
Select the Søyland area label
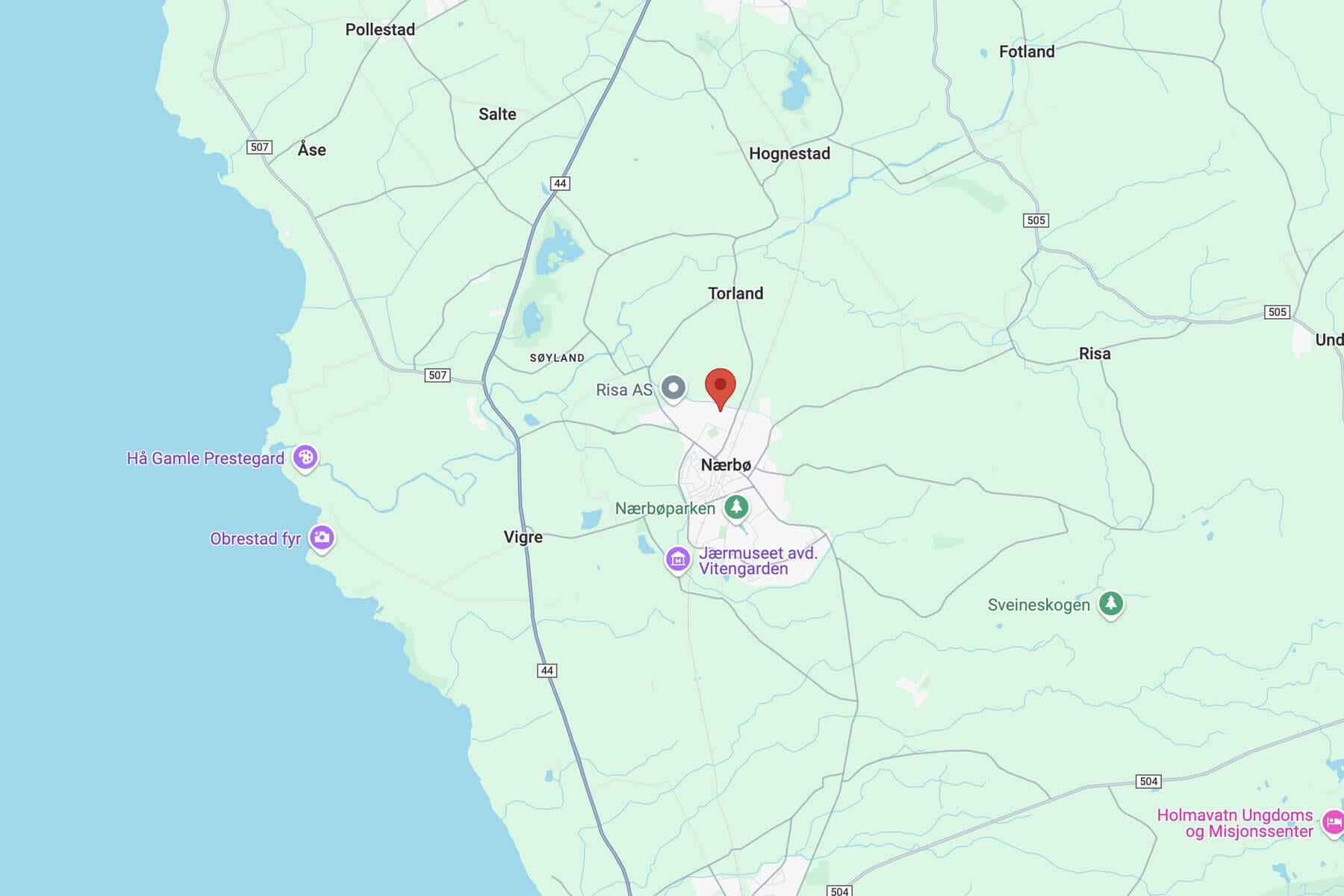point(557,358)
